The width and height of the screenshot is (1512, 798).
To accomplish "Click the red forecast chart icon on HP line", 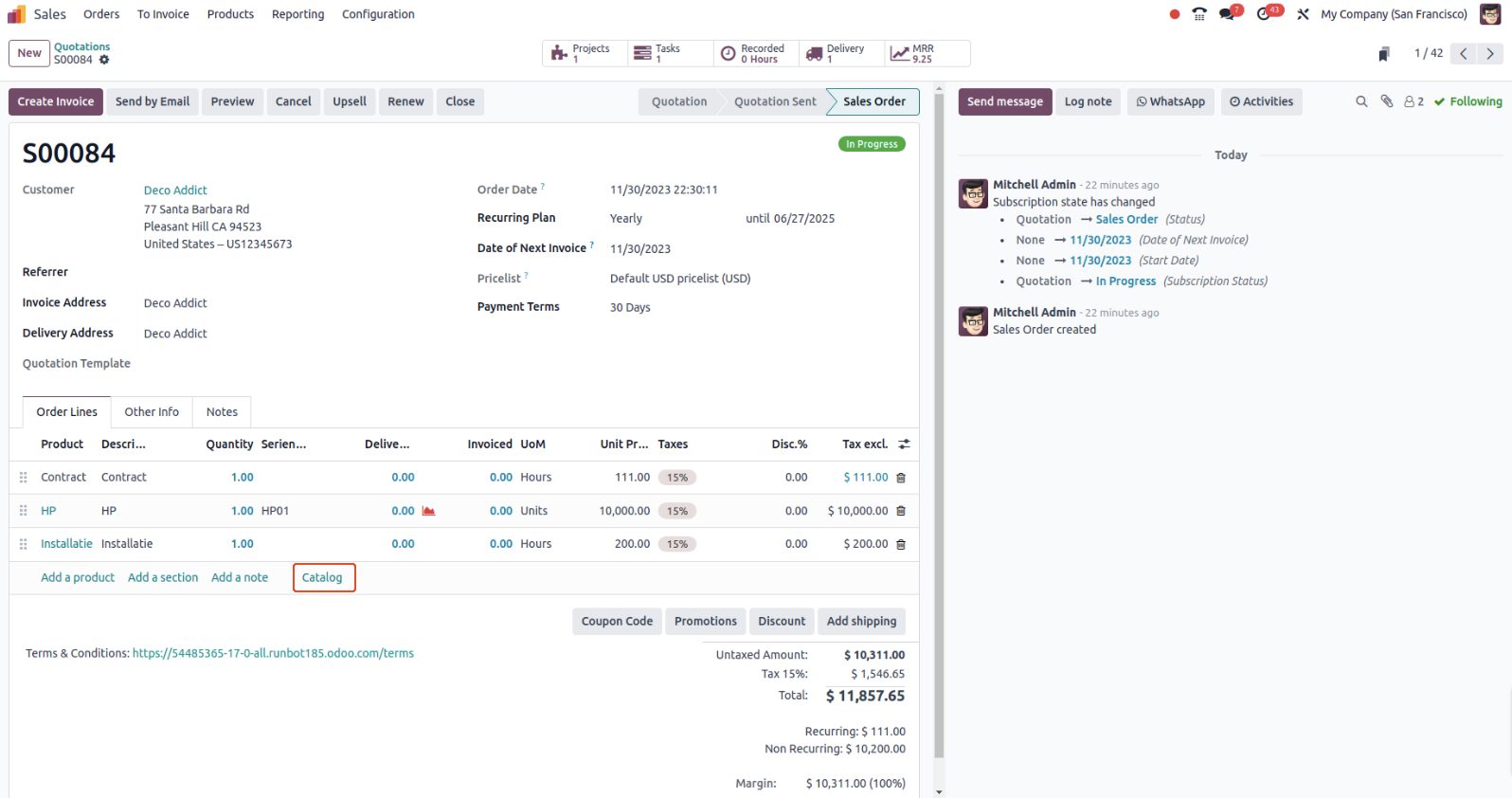I will [x=428, y=511].
